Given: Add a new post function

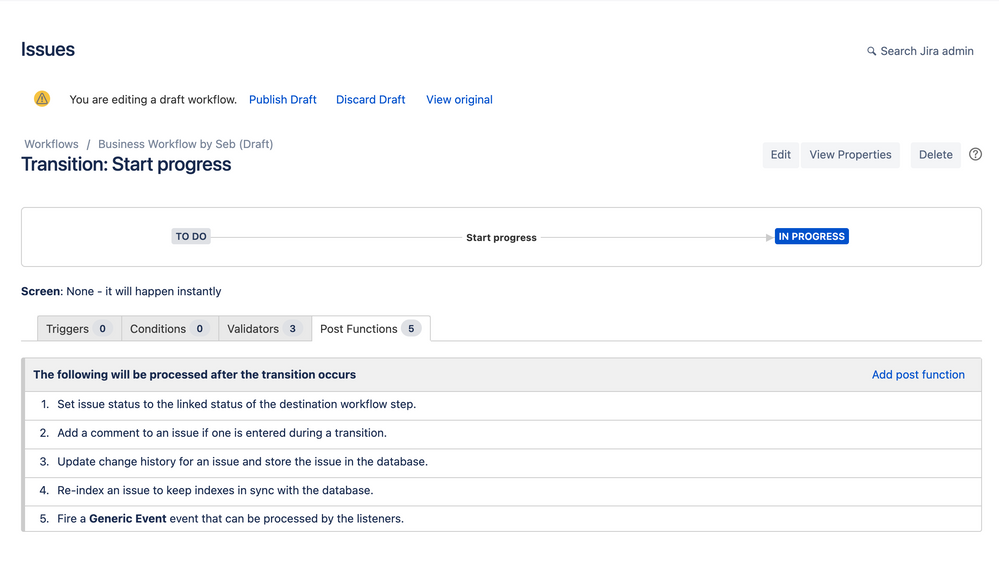Looking at the screenshot, I should coord(917,375).
